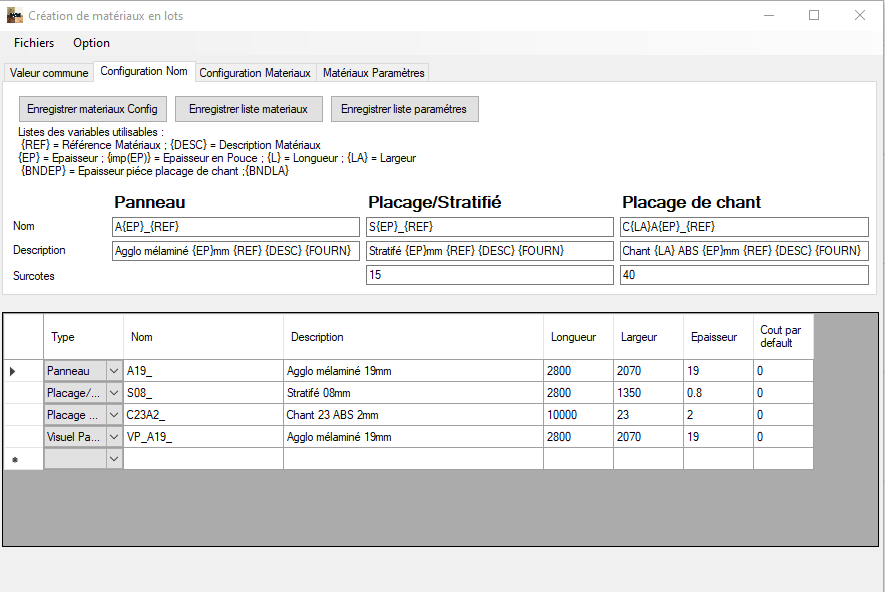Screen dimensions: 885x593
Task: Expand the Type dropdown on the C23A2_ row
Action: click(x=114, y=415)
